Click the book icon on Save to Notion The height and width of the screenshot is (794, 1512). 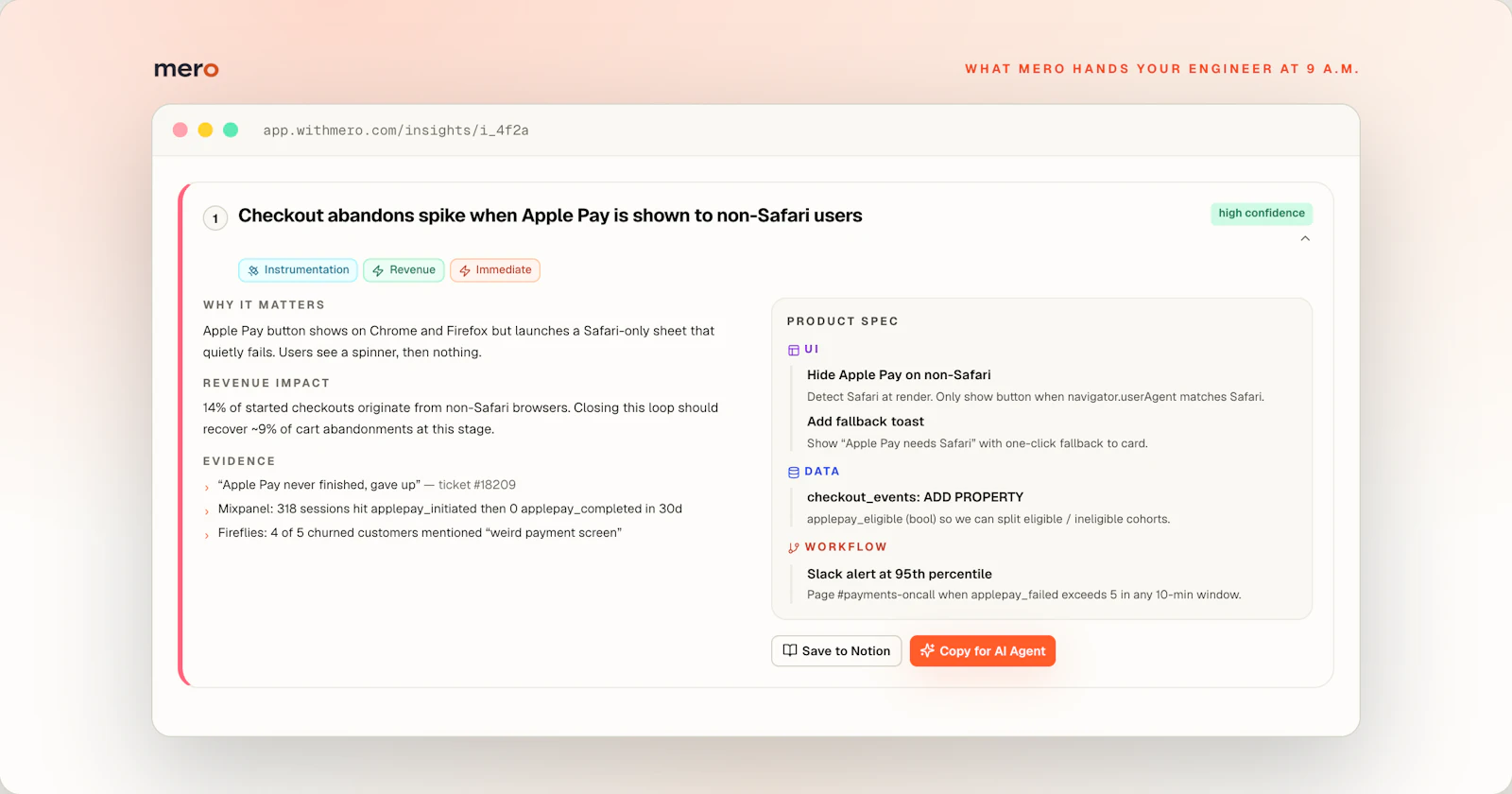click(790, 650)
